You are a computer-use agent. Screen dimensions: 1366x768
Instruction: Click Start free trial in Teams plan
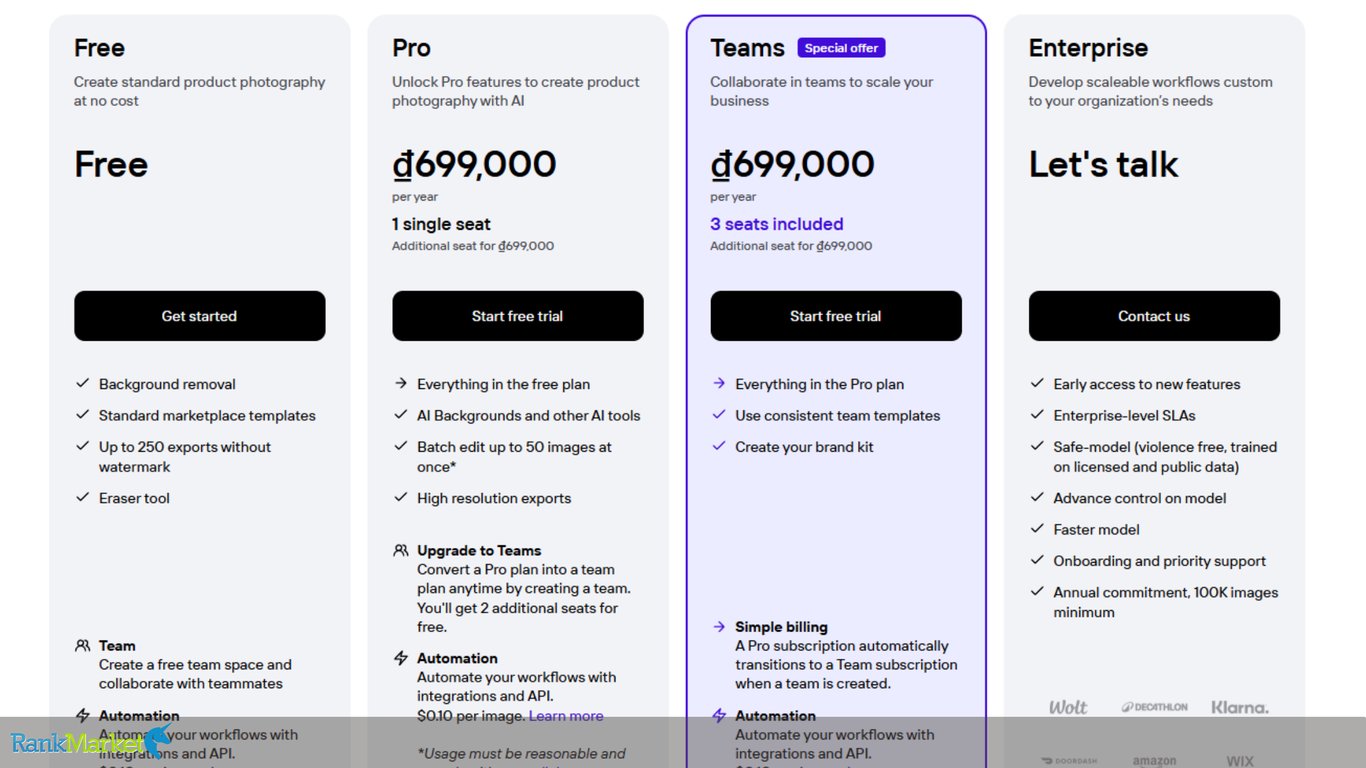coord(836,316)
